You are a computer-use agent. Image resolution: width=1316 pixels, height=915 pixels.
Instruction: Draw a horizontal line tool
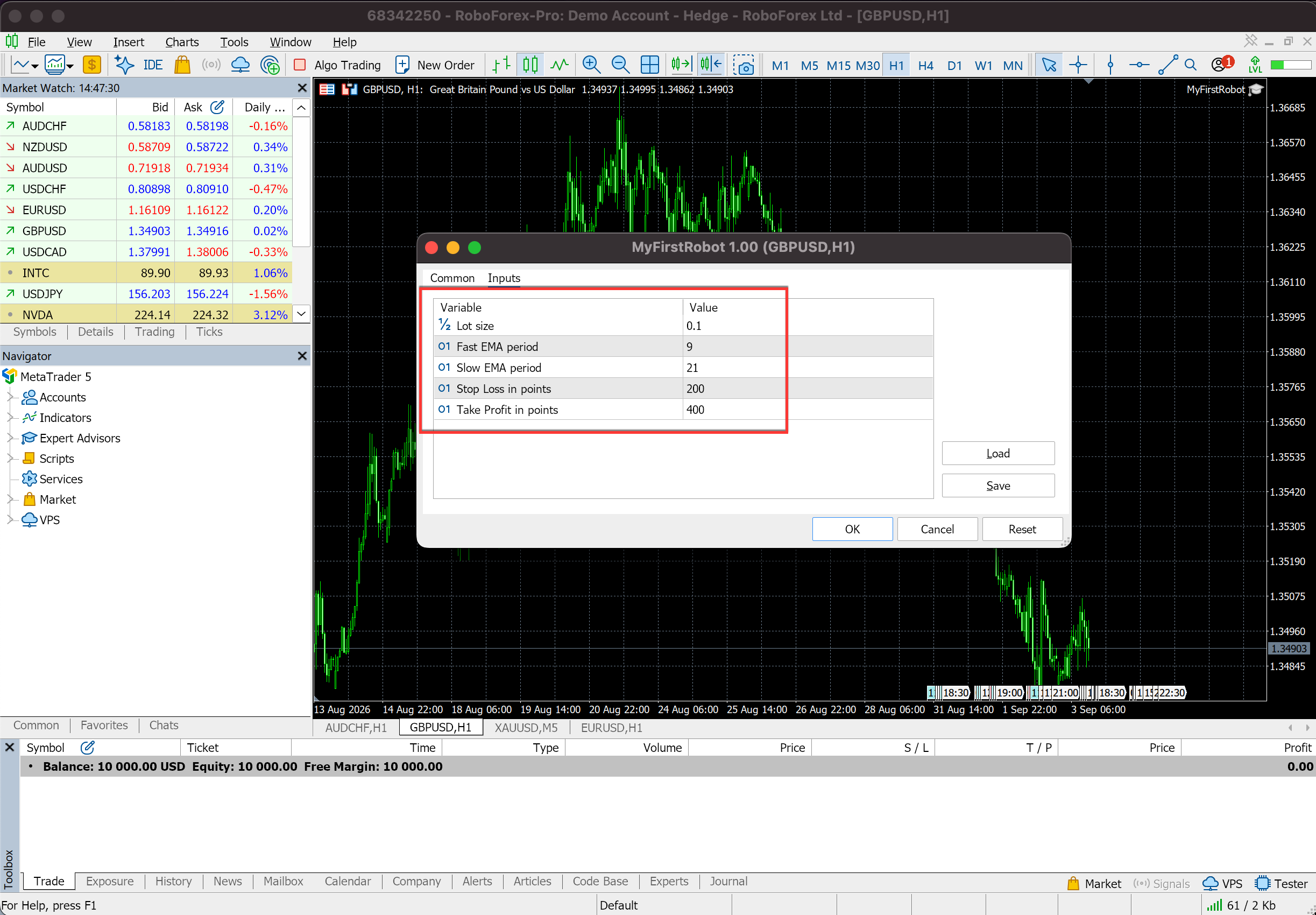1139,65
